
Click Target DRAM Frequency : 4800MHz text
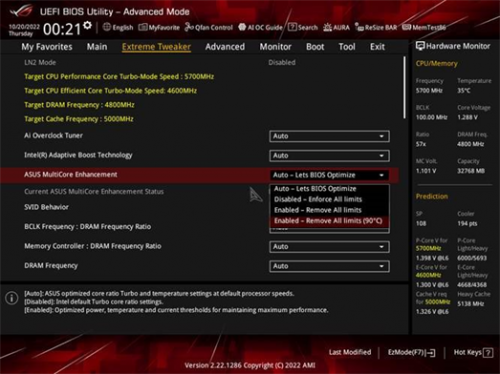point(79,105)
